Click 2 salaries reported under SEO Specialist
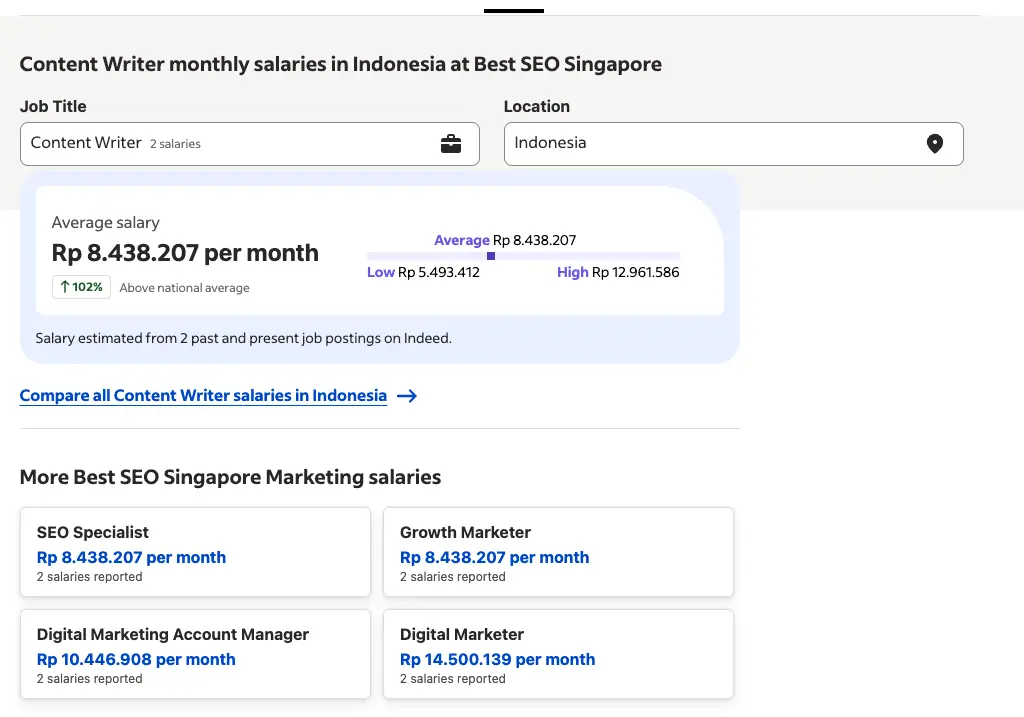Image resolution: width=1024 pixels, height=717 pixels. [x=89, y=577]
